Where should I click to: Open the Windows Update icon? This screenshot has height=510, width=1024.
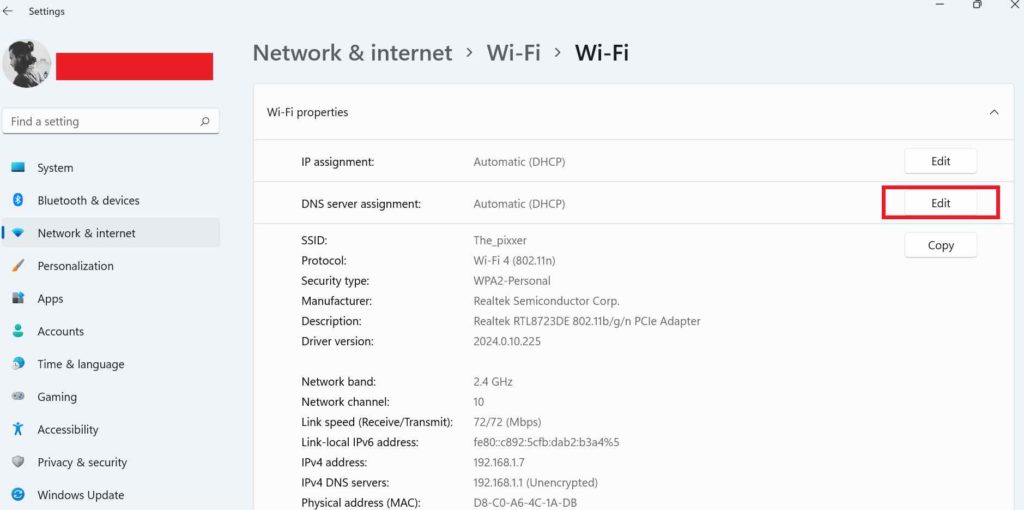tap(18, 494)
